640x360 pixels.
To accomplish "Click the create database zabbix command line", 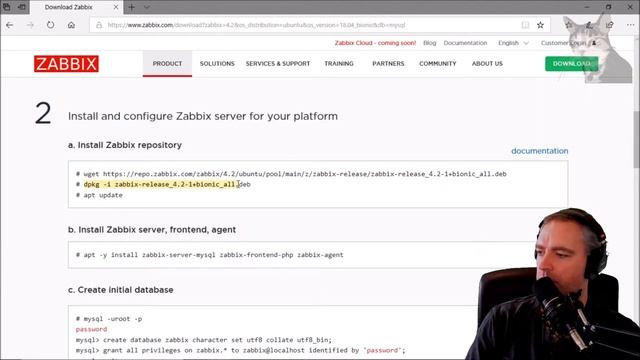I will coord(204,340).
